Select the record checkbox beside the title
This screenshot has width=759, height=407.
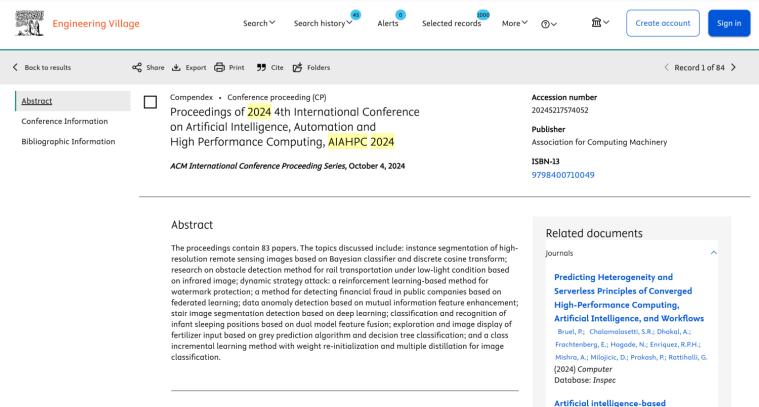(151, 102)
